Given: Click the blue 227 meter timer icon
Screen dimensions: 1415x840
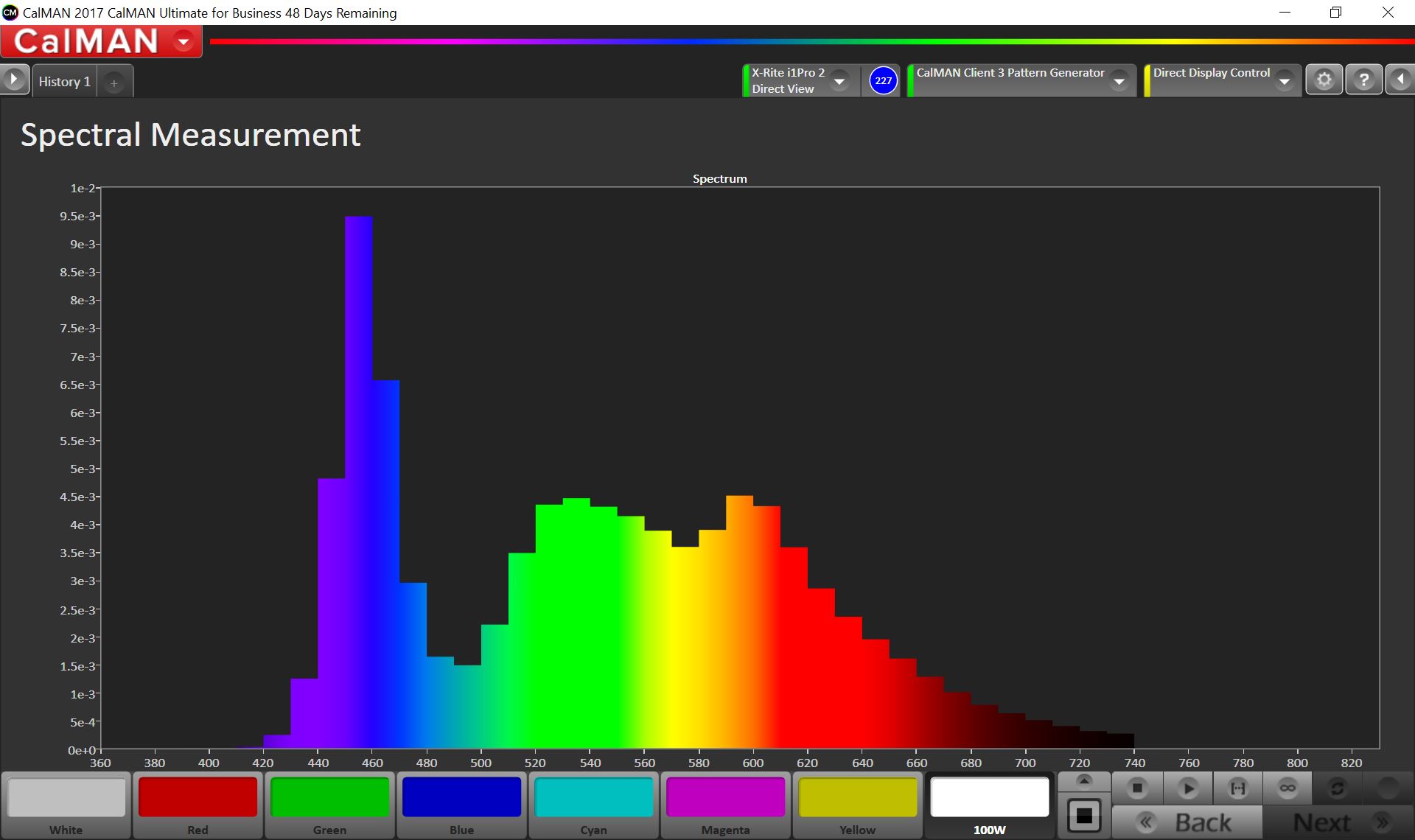Looking at the screenshot, I should [883, 80].
